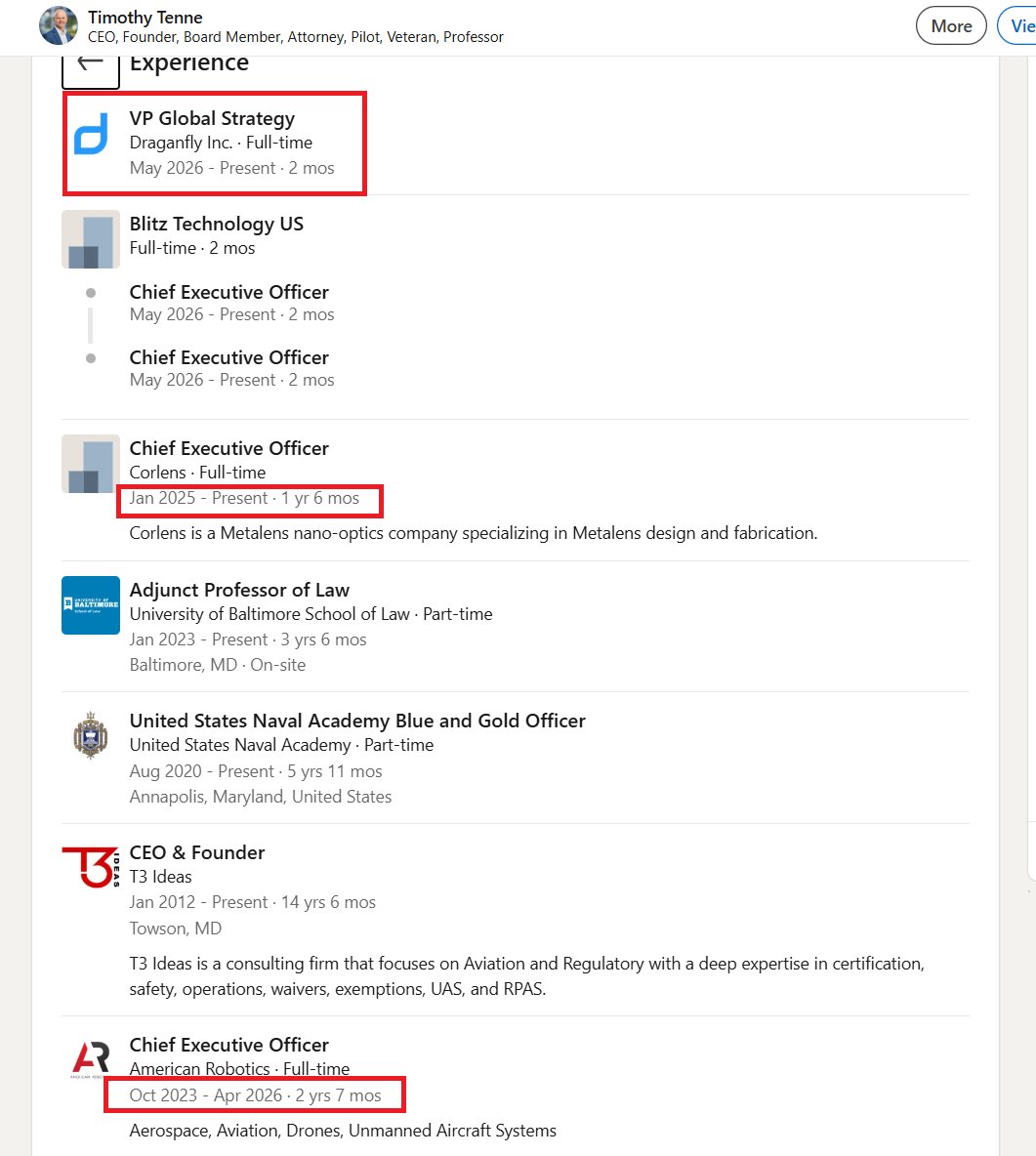Click the Experience section heading
Image resolution: width=1036 pixels, height=1156 pixels.
189,63
